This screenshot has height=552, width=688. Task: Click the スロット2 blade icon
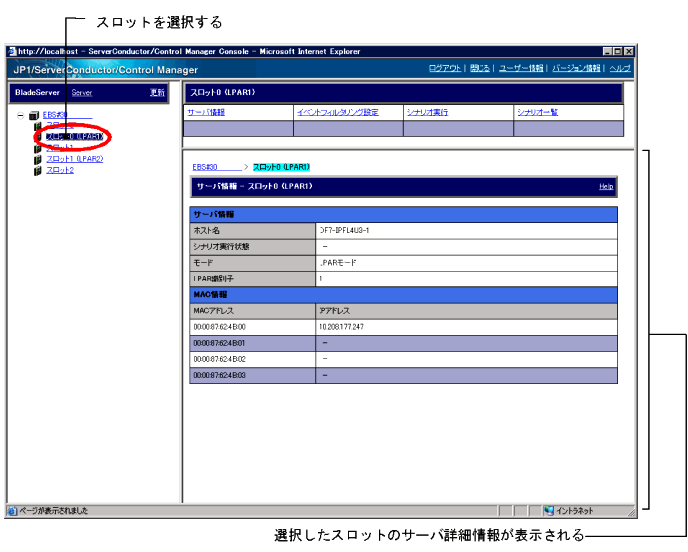(38, 170)
